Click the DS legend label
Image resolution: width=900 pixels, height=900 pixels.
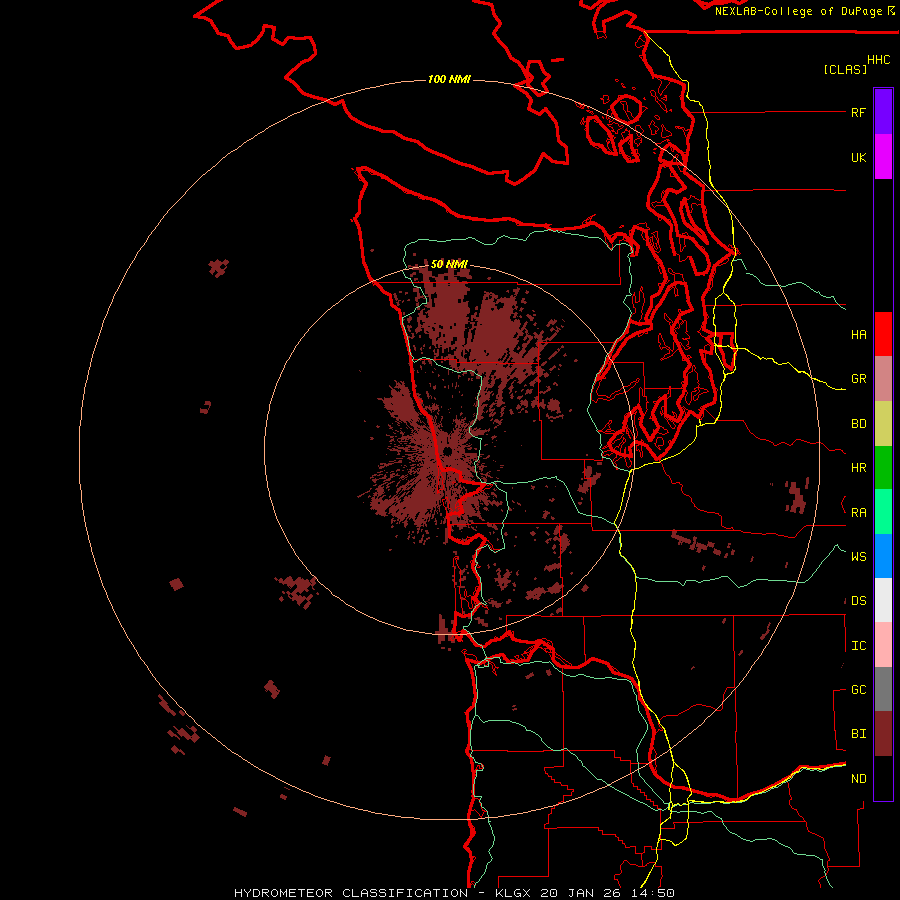(x=858, y=601)
